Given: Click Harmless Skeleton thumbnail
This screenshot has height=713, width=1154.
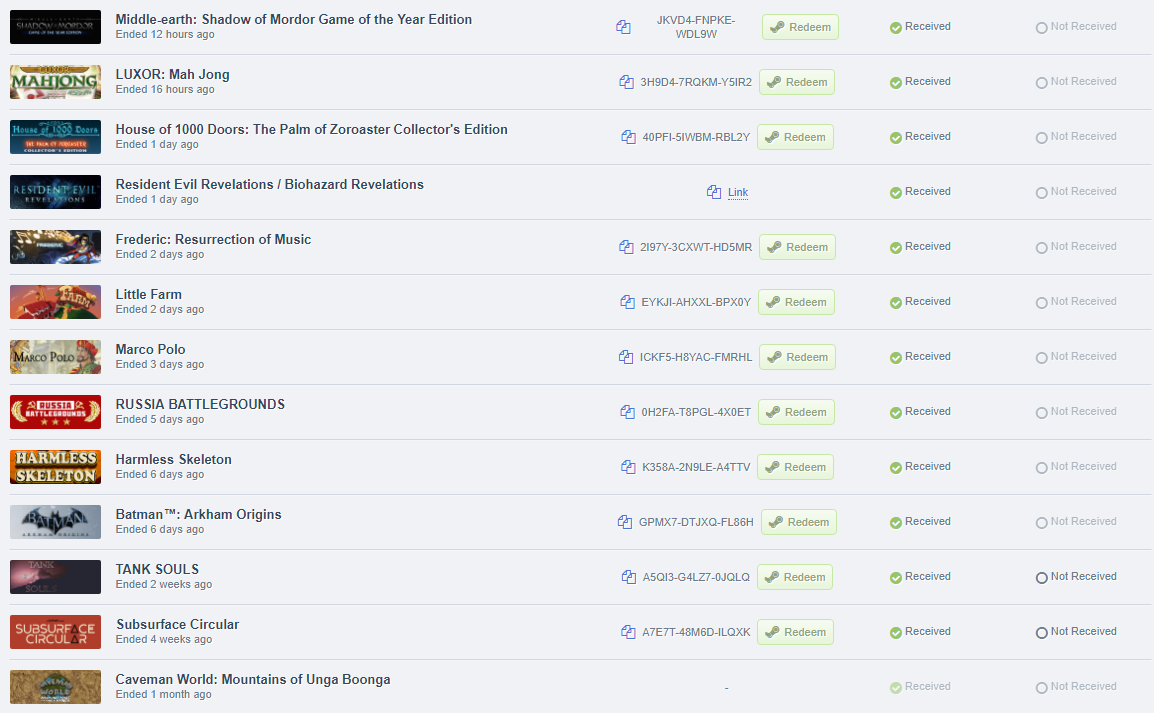Looking at the screenshot, I should tap(55, 467).
